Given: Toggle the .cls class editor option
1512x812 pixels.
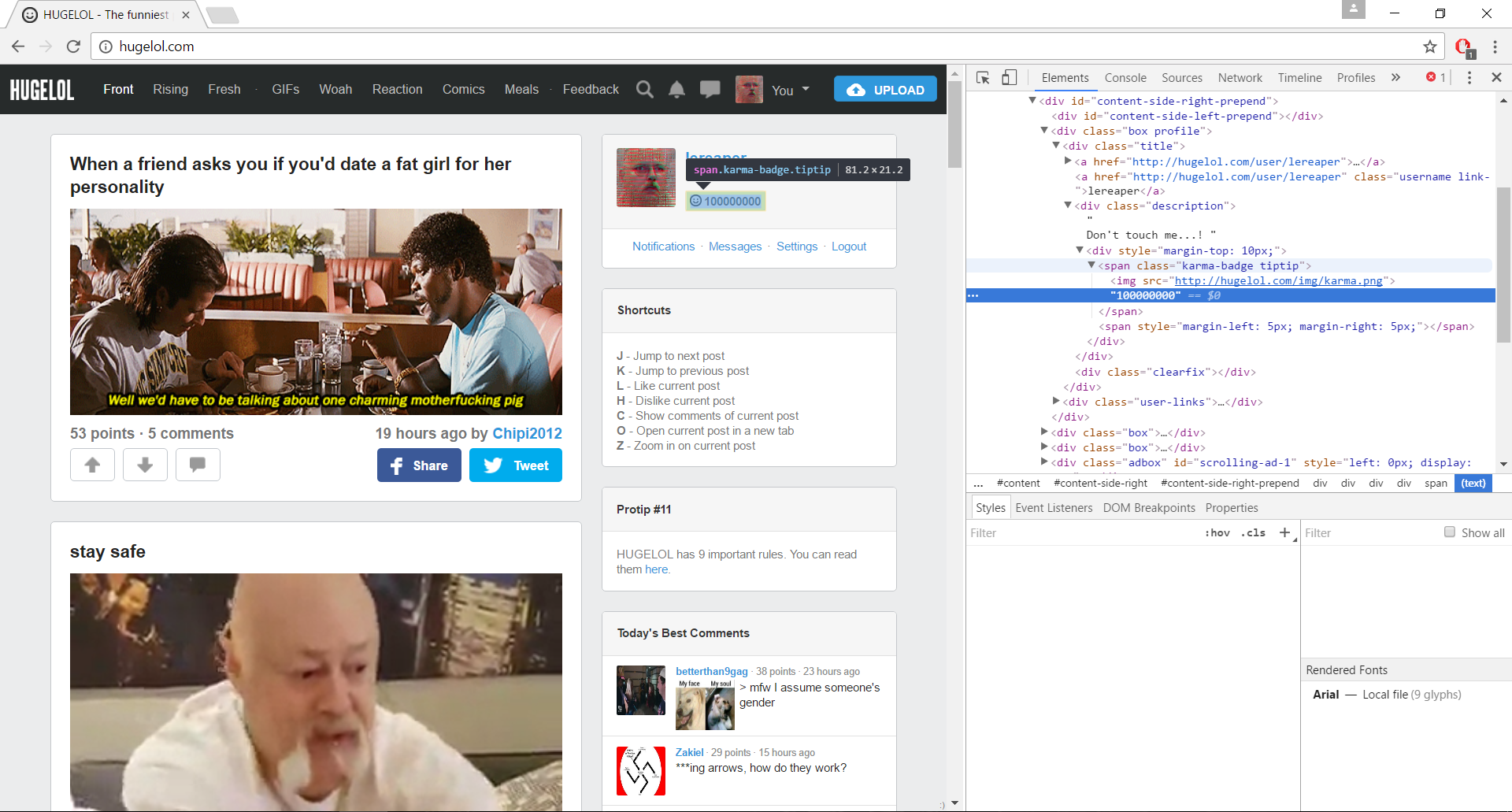Looking at the screenshot, I should (x=1253, y=532).
